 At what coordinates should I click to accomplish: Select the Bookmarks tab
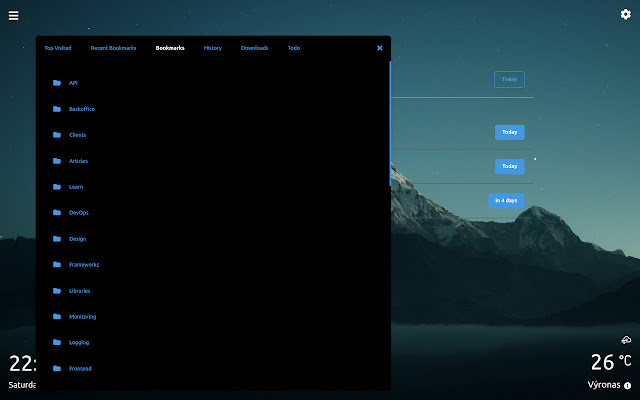[x=170, y=48]
